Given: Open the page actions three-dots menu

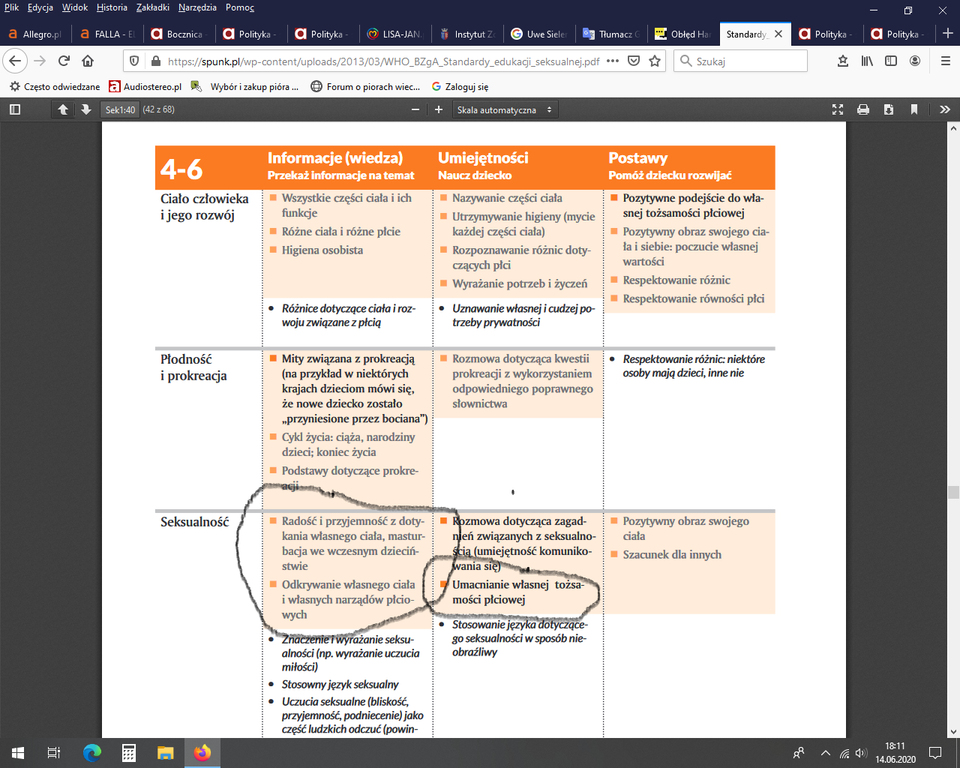Looking at the screenshot, I should (612, 61).
